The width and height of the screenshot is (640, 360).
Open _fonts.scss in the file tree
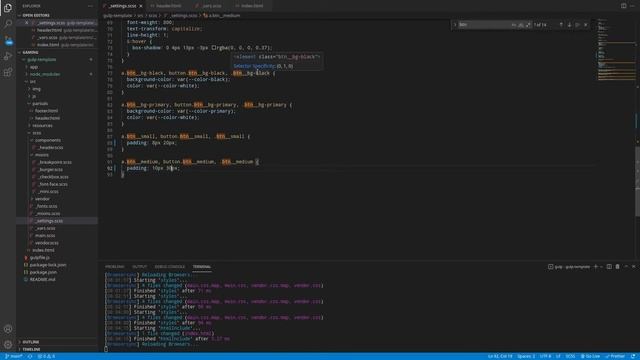[47, 206]
